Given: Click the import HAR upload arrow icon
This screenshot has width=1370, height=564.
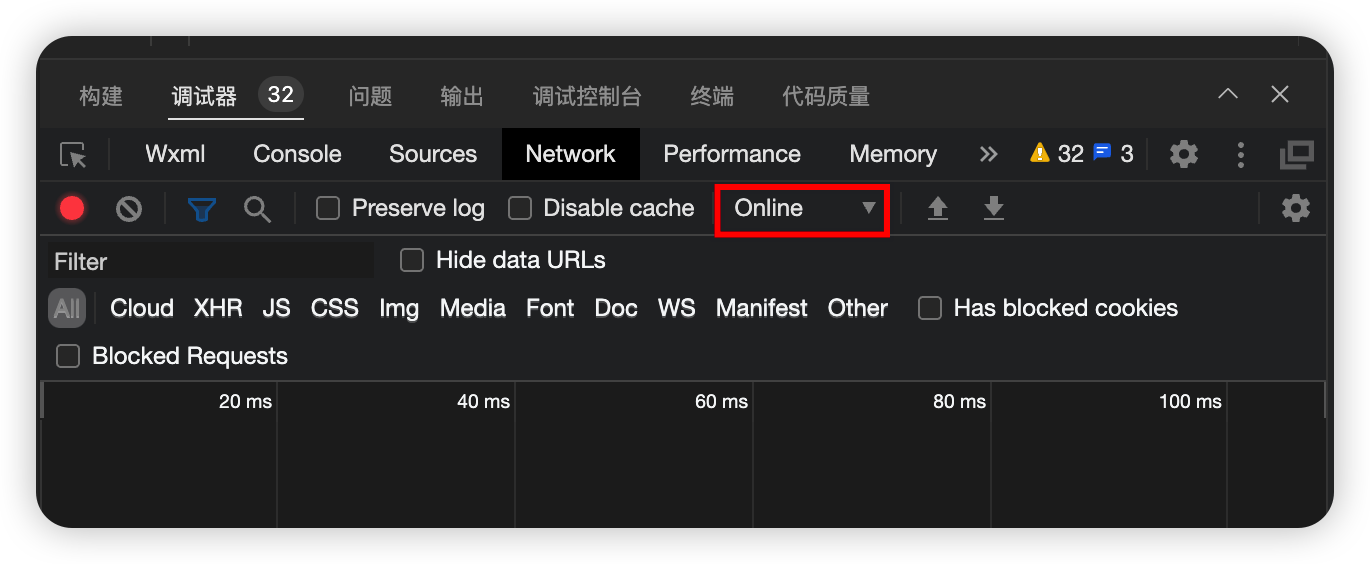Looking at the screenshot, I should click(937, 208).
